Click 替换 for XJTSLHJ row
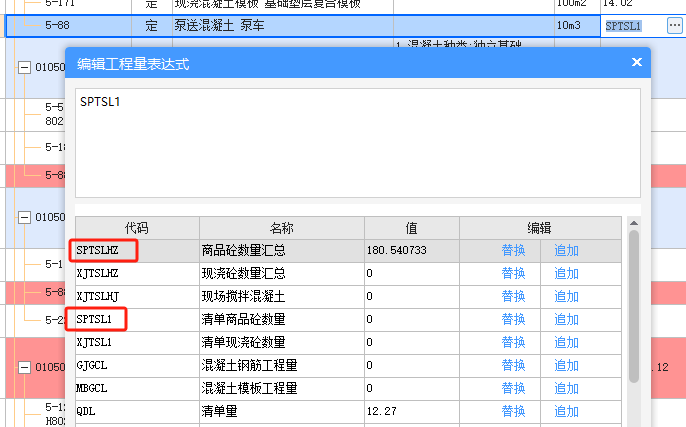 [513, 296]
